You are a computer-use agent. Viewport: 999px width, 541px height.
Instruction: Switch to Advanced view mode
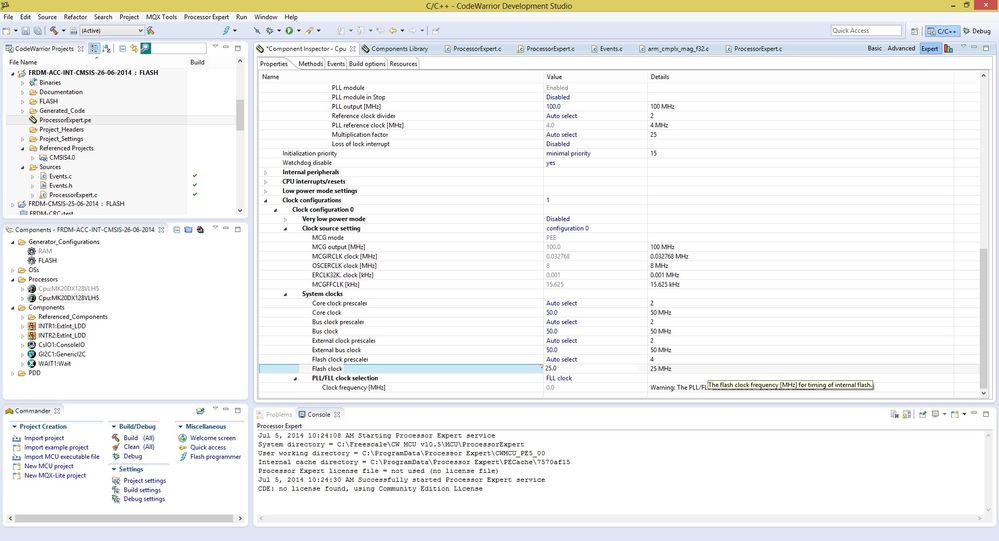click(x=901, y=48)
